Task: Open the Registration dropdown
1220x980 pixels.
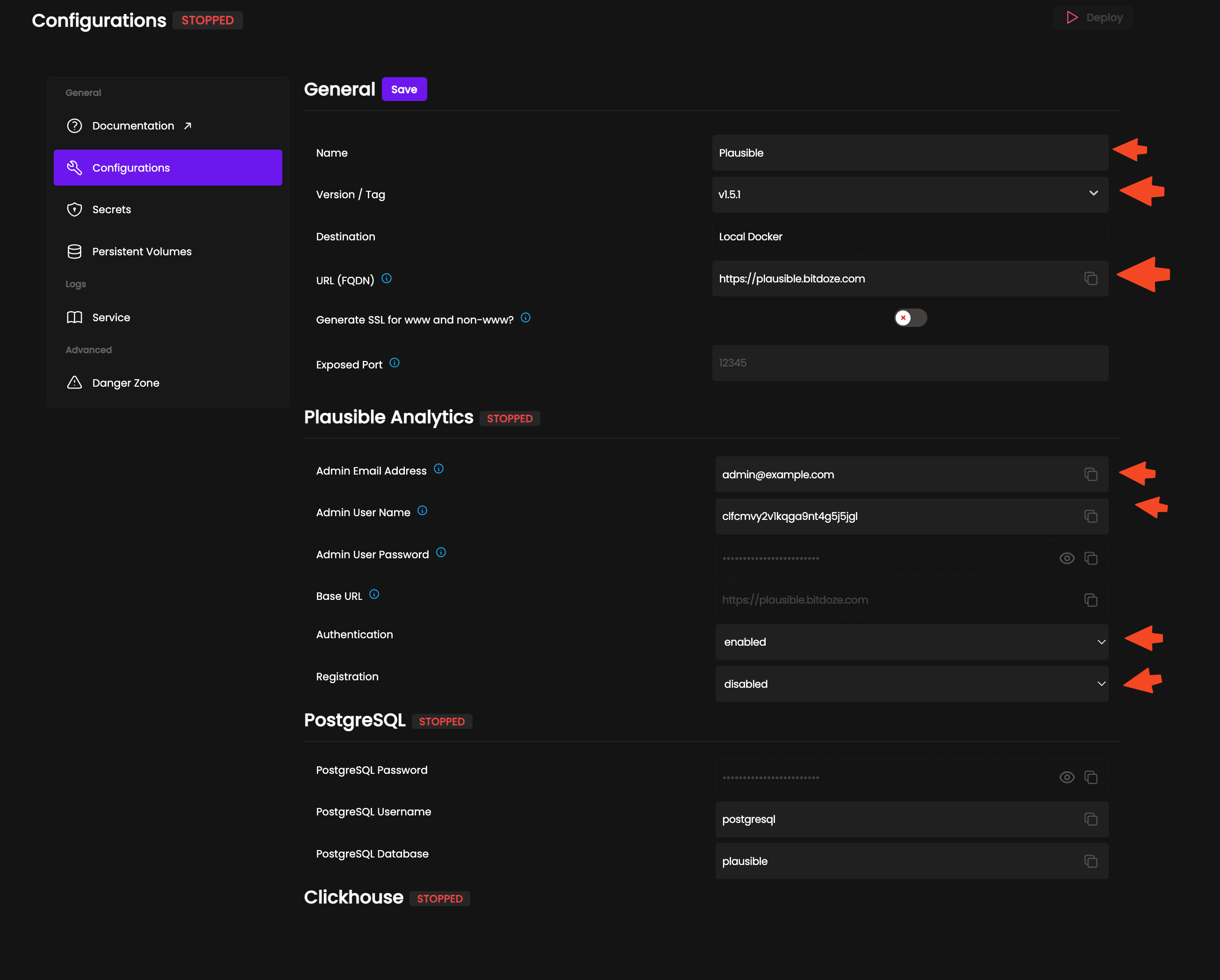Action: 1101,684
